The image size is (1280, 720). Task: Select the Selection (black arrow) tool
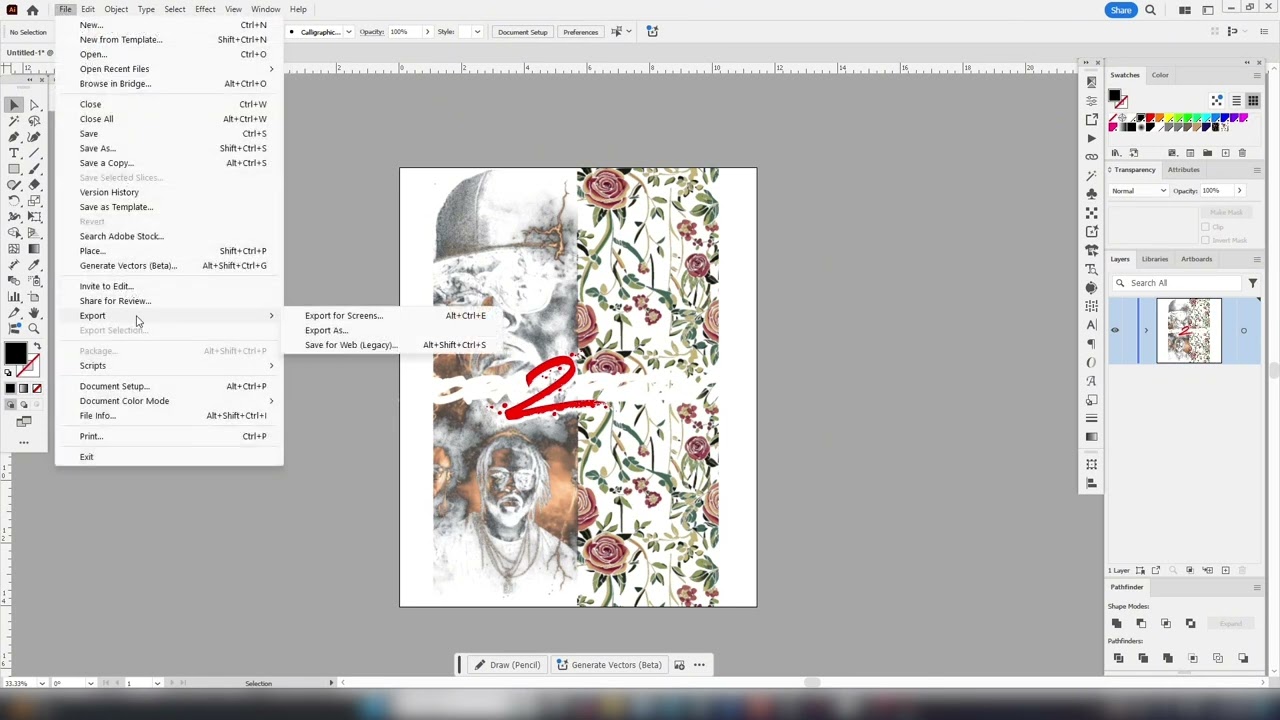[x=14, y=104]
